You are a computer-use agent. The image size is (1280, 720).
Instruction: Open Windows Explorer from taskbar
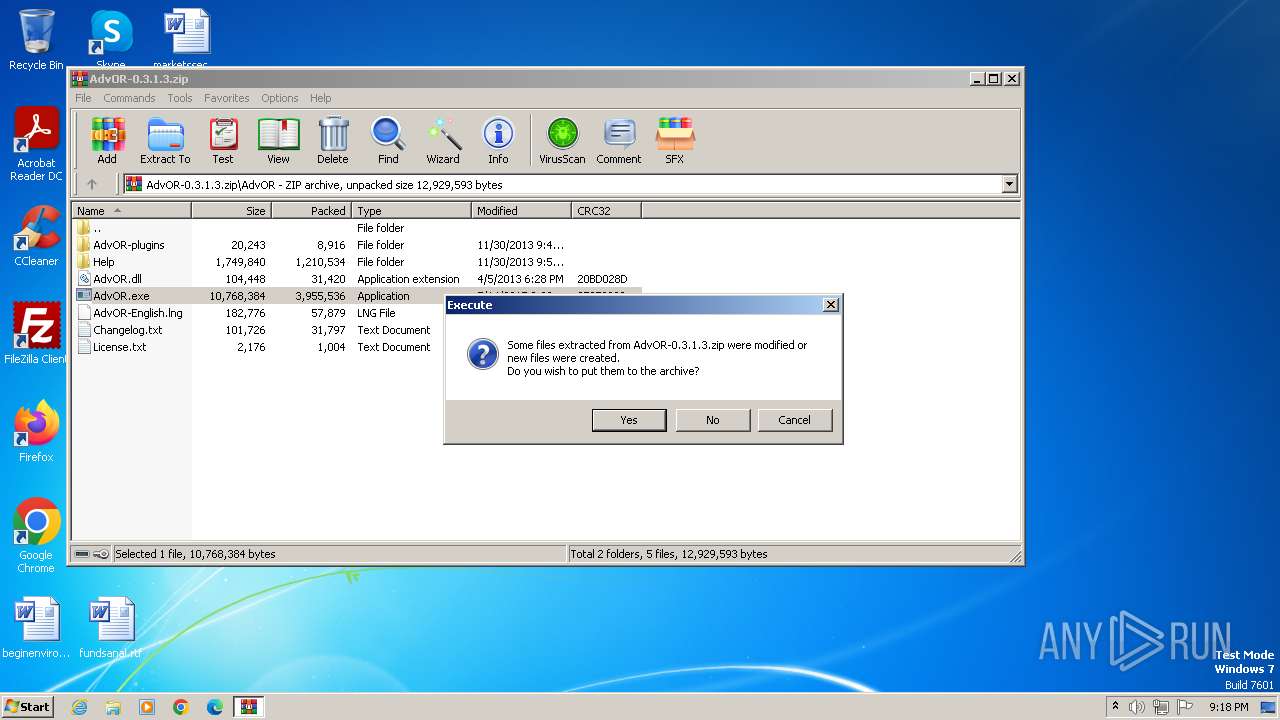pos(113,707)
